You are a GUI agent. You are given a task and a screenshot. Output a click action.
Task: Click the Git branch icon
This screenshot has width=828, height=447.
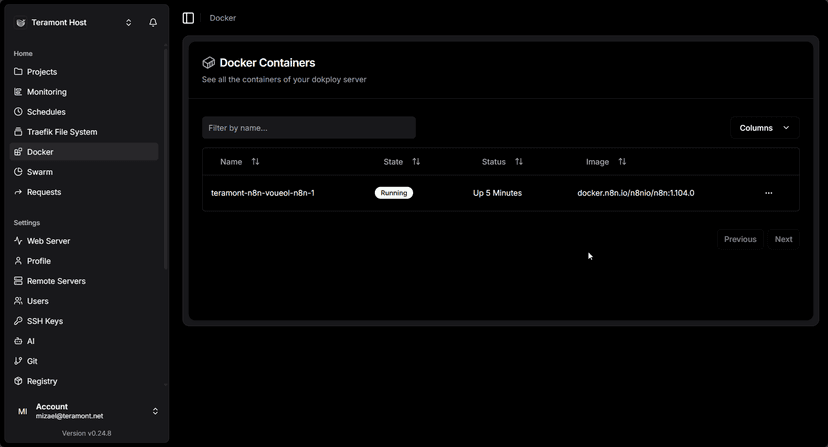pos(18,361)
